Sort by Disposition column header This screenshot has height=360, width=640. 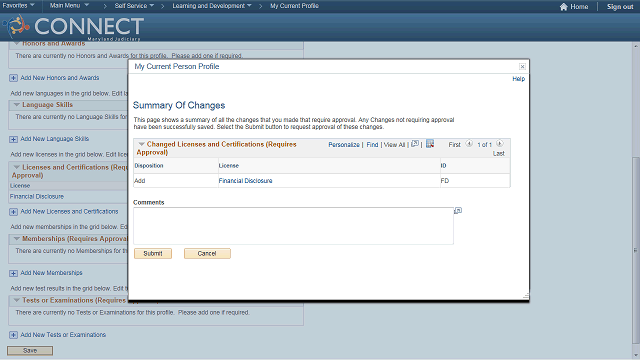[149, 166]
